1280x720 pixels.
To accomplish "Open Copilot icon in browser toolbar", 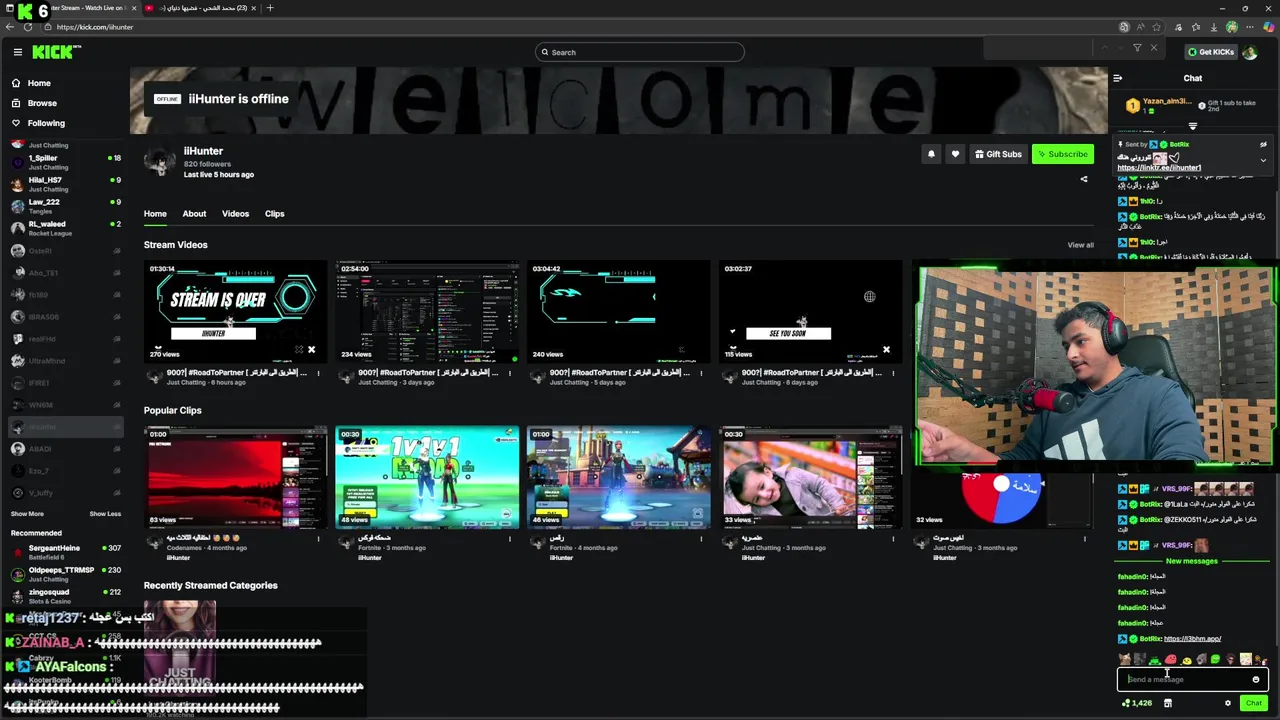I will 1268,27.
